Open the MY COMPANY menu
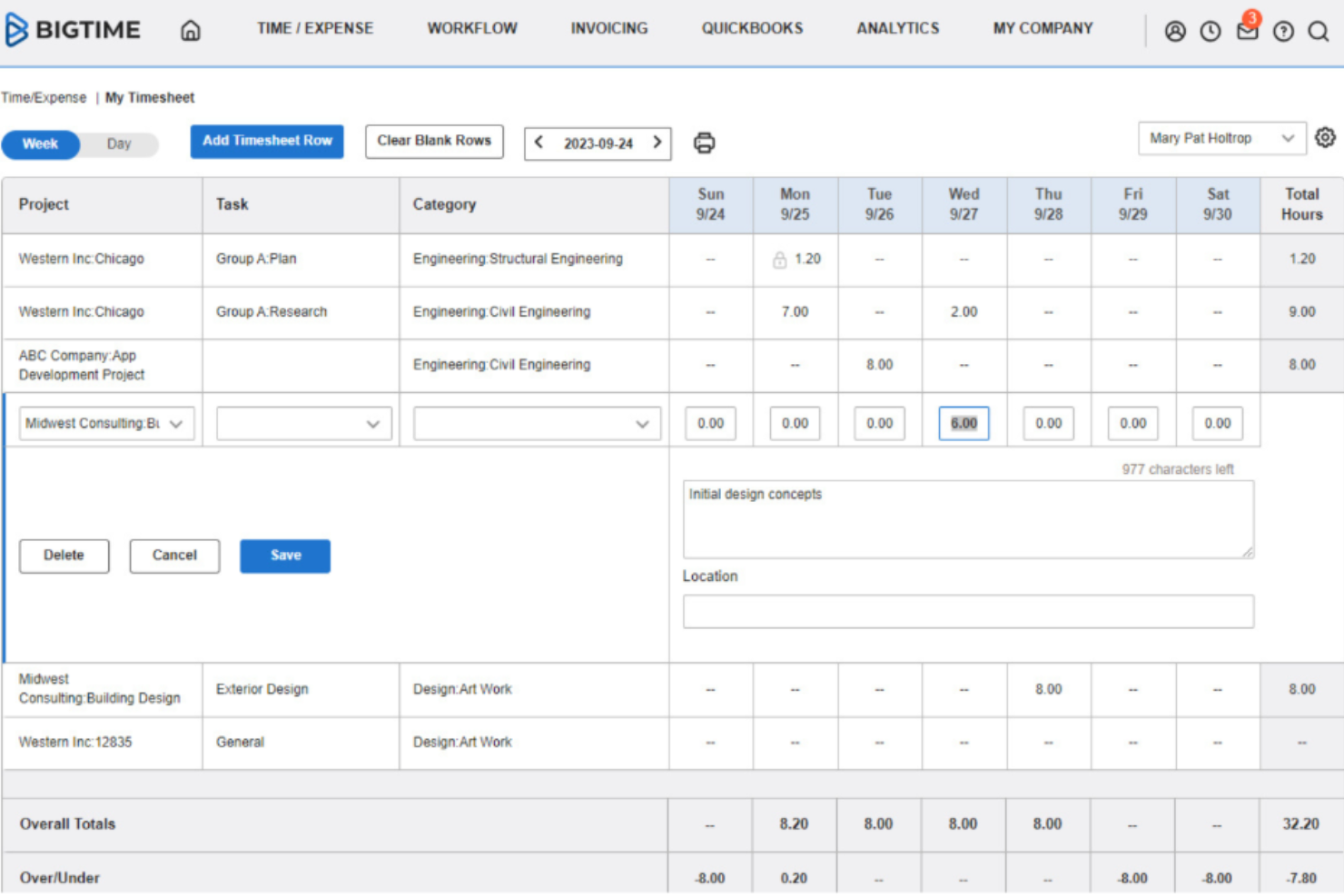 coord(1043,29)
